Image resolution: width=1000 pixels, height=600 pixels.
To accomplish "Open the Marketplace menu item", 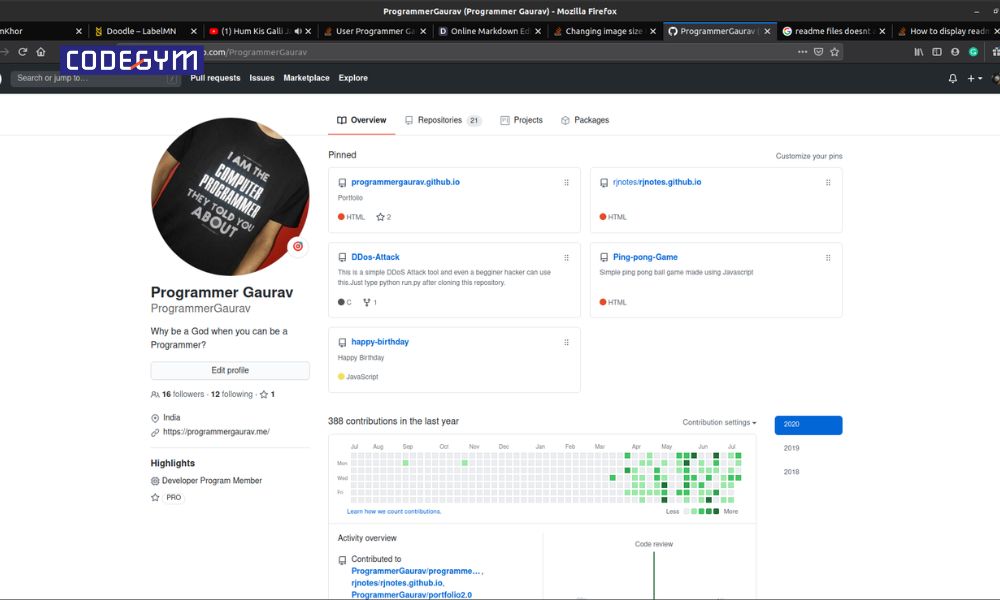I will click(x=306, y=77).
